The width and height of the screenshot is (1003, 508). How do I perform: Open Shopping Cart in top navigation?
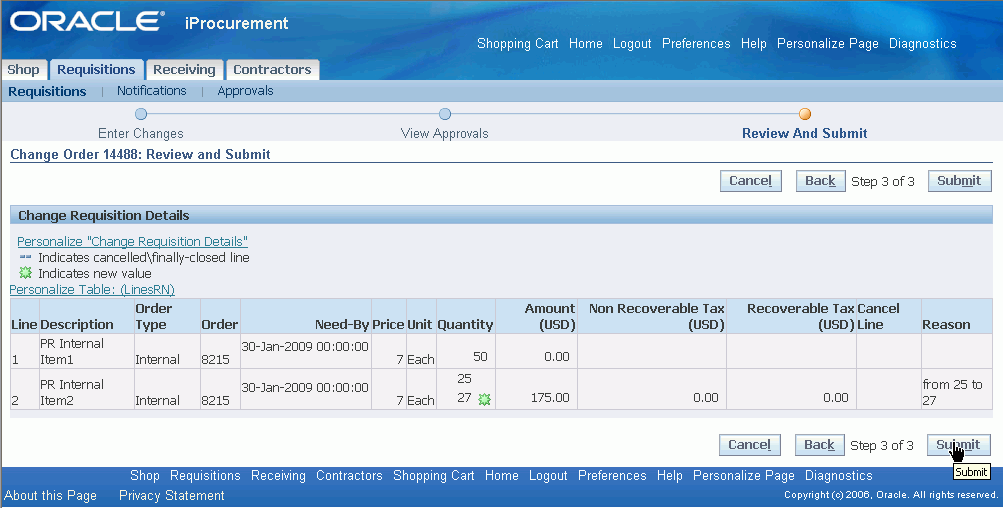click(517, 44)
